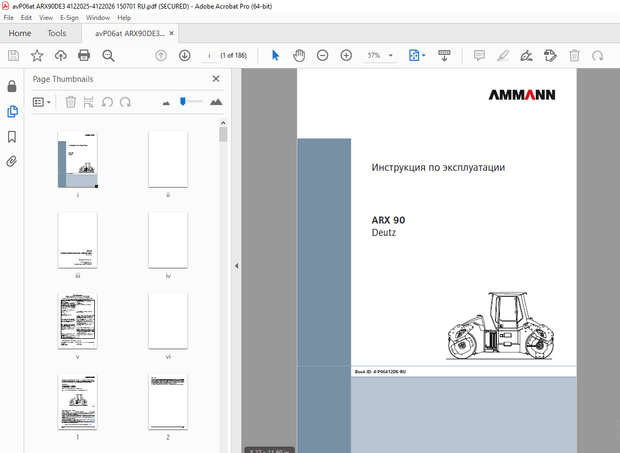
Task: Open the File menu
Action: (8, 18)
